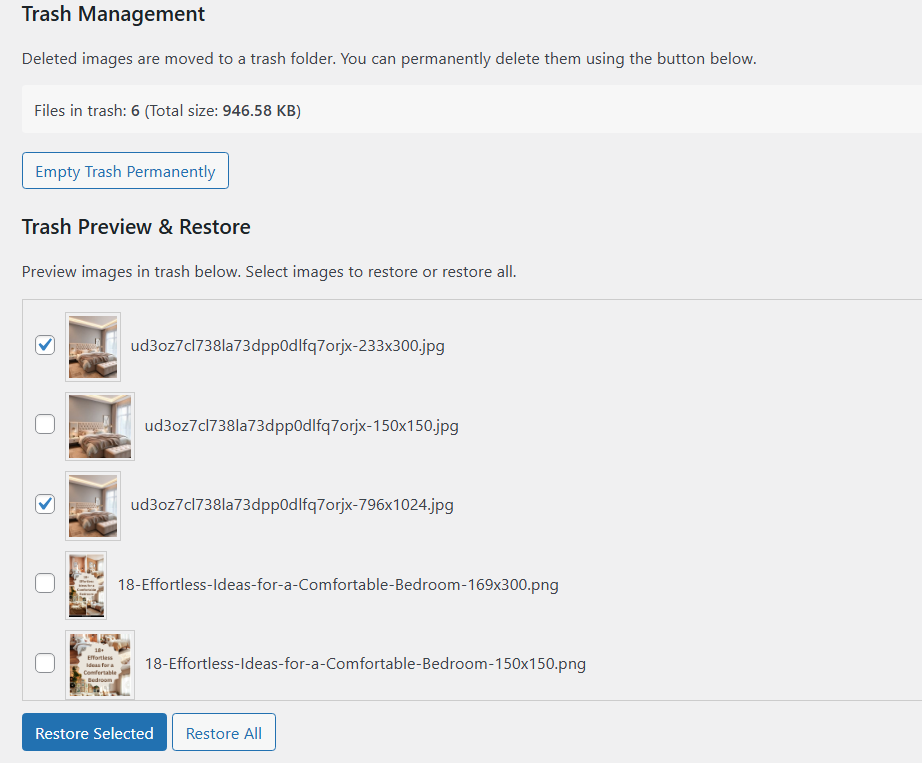This screenshot has height=763, width=922.
Task: Click the 18-Effortless-Ideas Bedroom-169x300.png filename
Action: click(338, 584)
